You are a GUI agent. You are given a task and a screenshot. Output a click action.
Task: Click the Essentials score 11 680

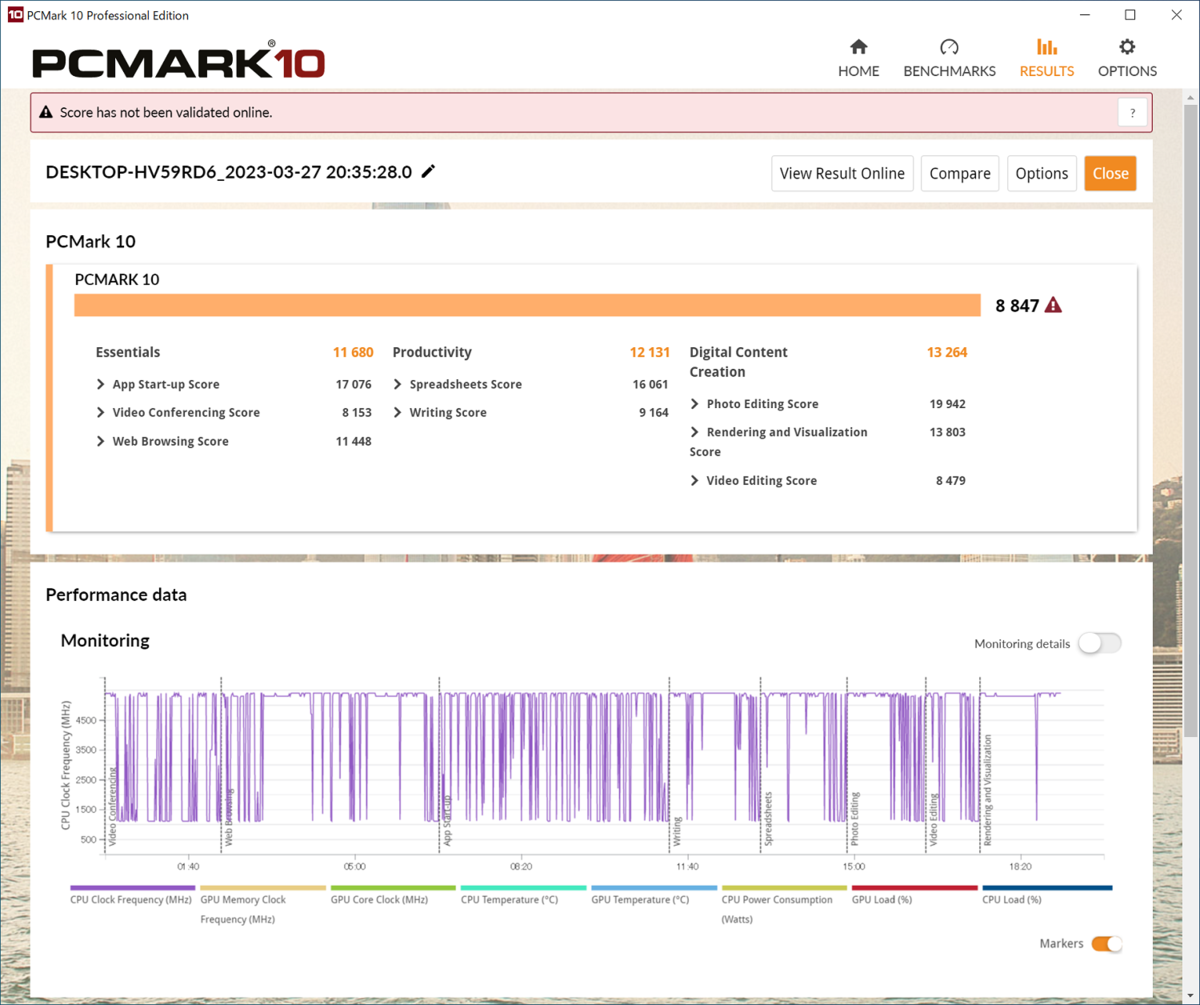[x=353, y=352]
